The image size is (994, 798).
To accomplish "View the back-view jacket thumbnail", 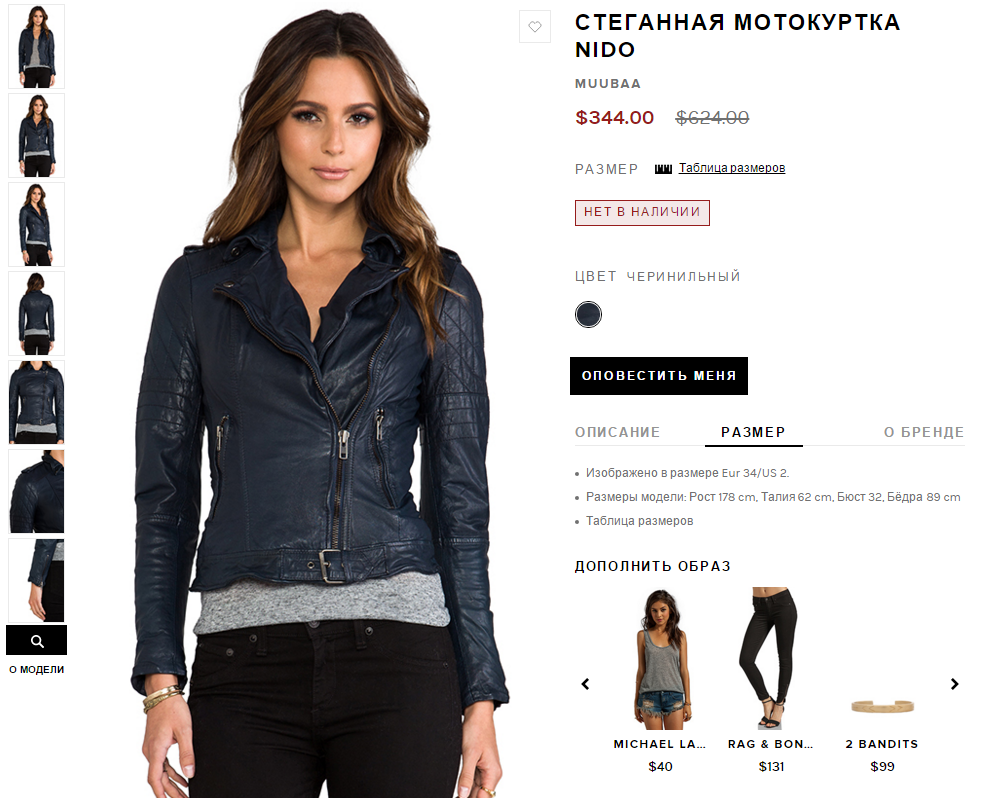I will click(x=37, y=313).
